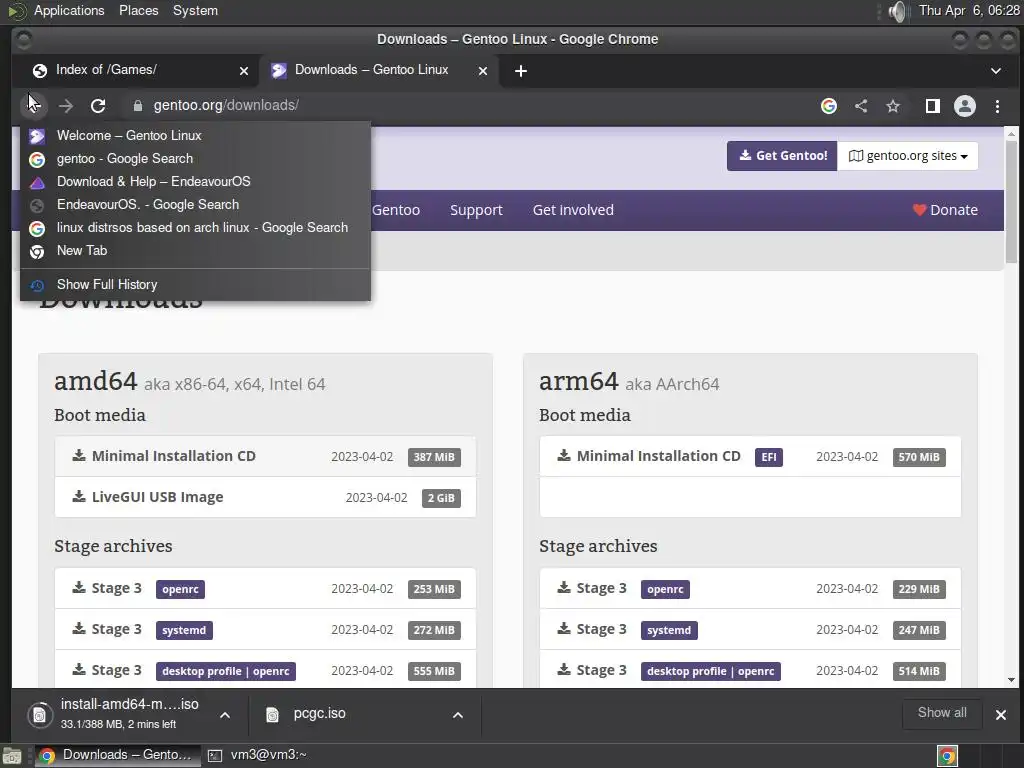The width and height of the screenshot is (1024, 768).
Task: Switch to the Index of /Games/ tab
Action: pyautogui.click(x=135, y=71)
